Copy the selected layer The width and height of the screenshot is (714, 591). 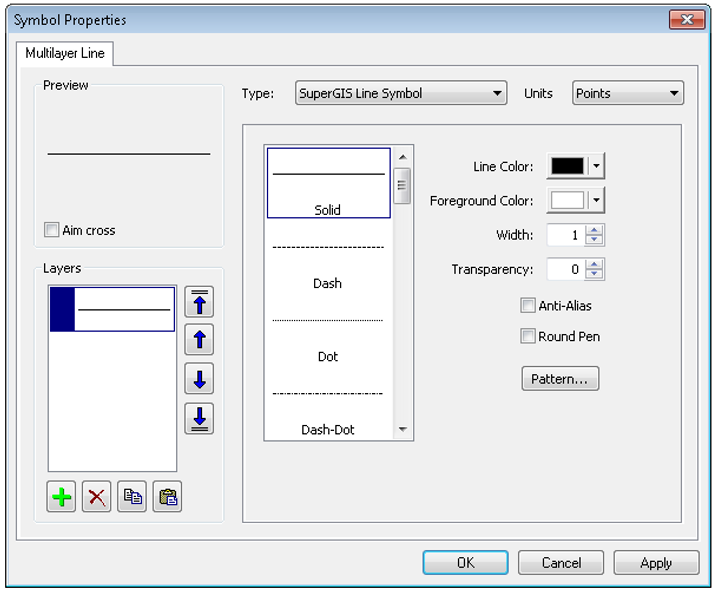[x=132, y=498]
